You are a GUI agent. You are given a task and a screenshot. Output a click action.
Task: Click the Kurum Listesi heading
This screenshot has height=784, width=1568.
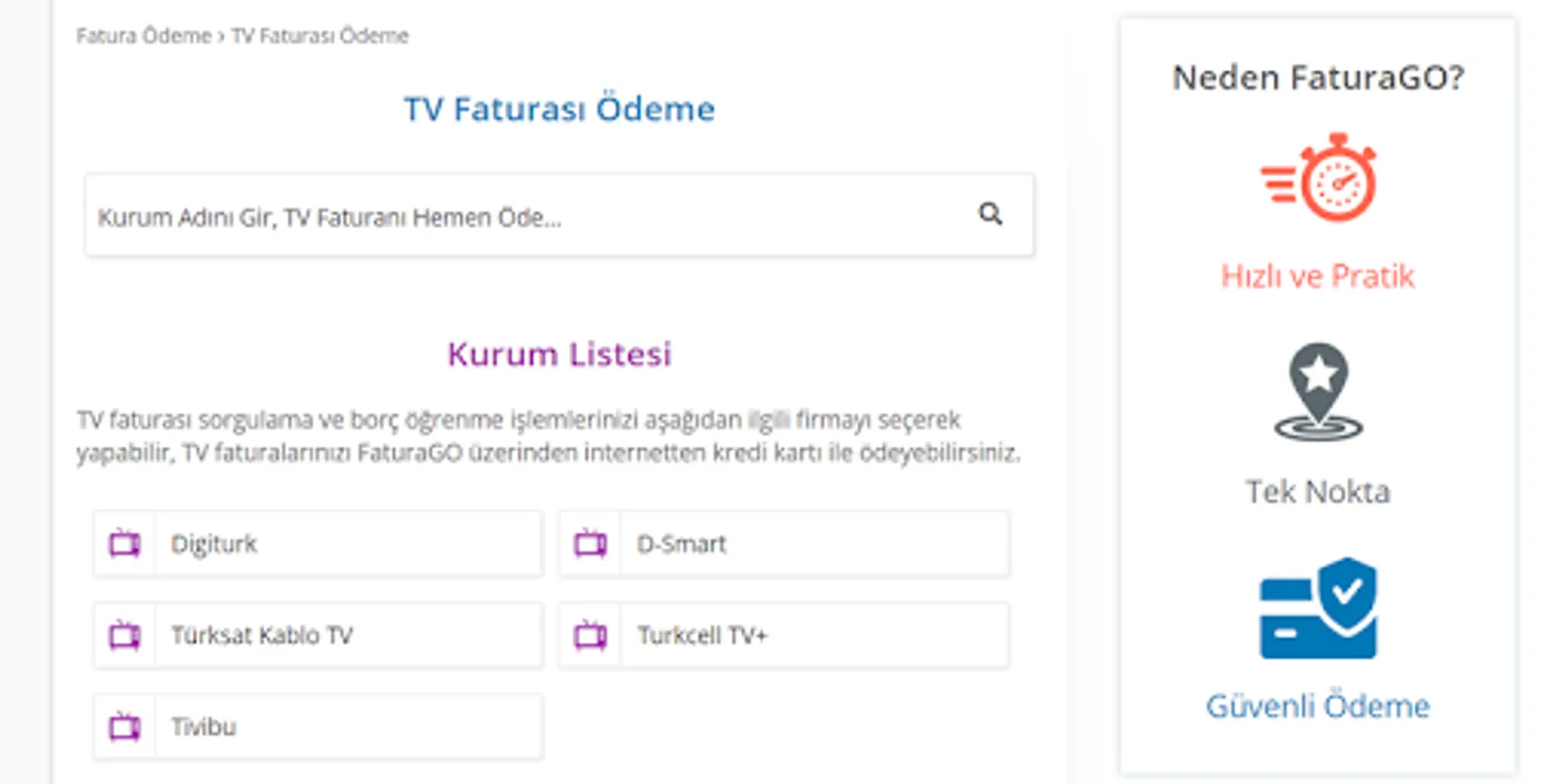pos(559,354)
